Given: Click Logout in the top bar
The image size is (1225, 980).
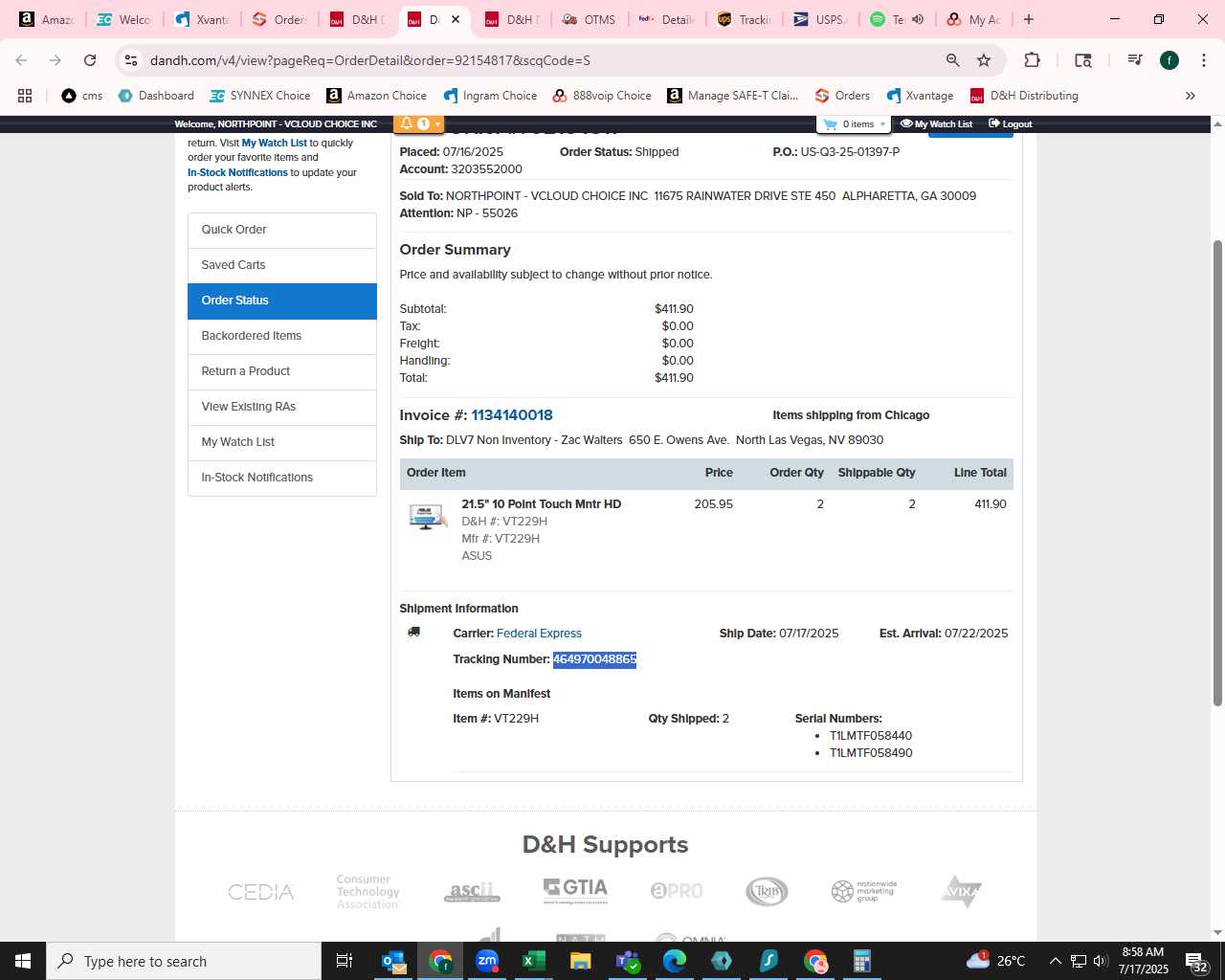Looking at the screenshot, I should pos(1011,124).
